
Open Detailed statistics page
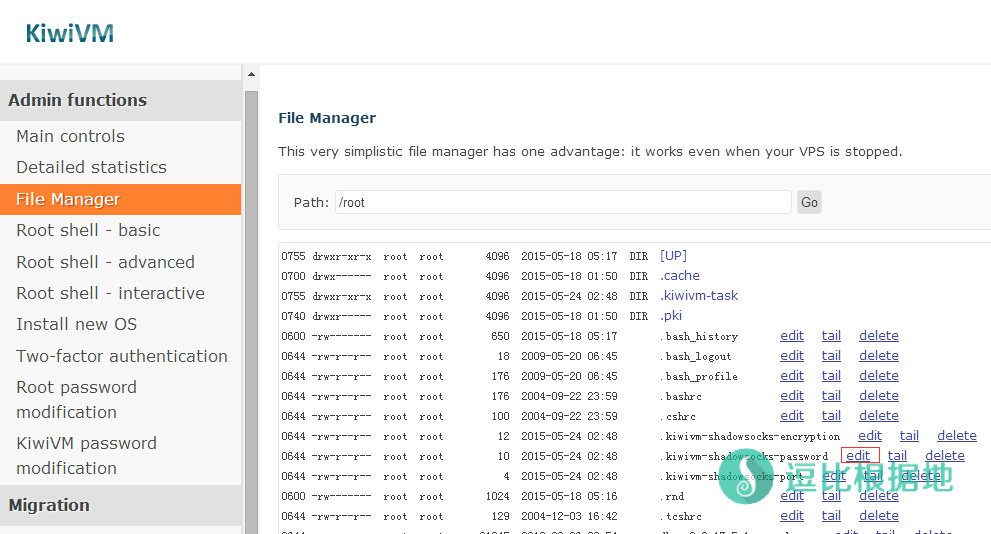tap(91, 167)
